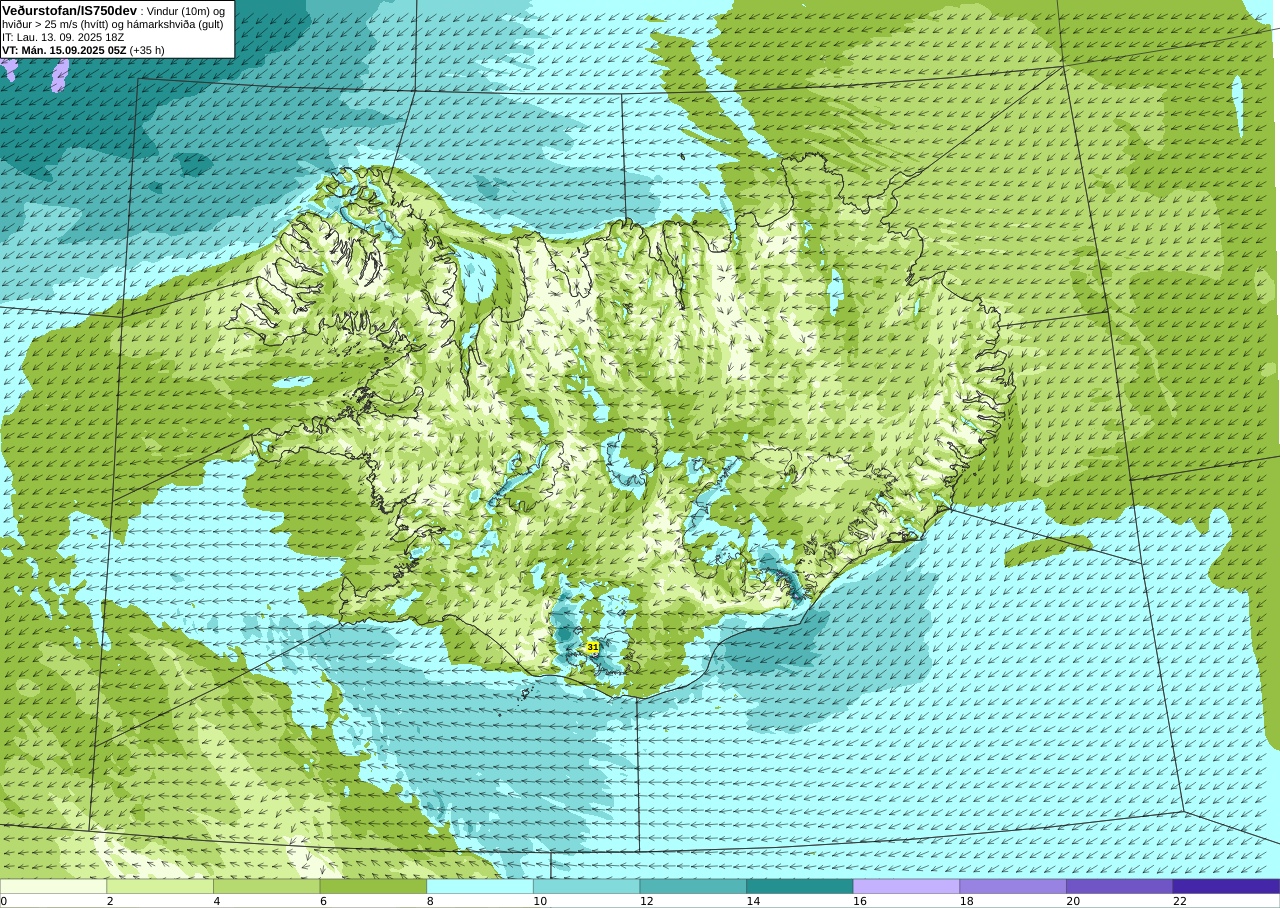Click legend scale label "10"
1280x908 pixels.
click(540, 901)
